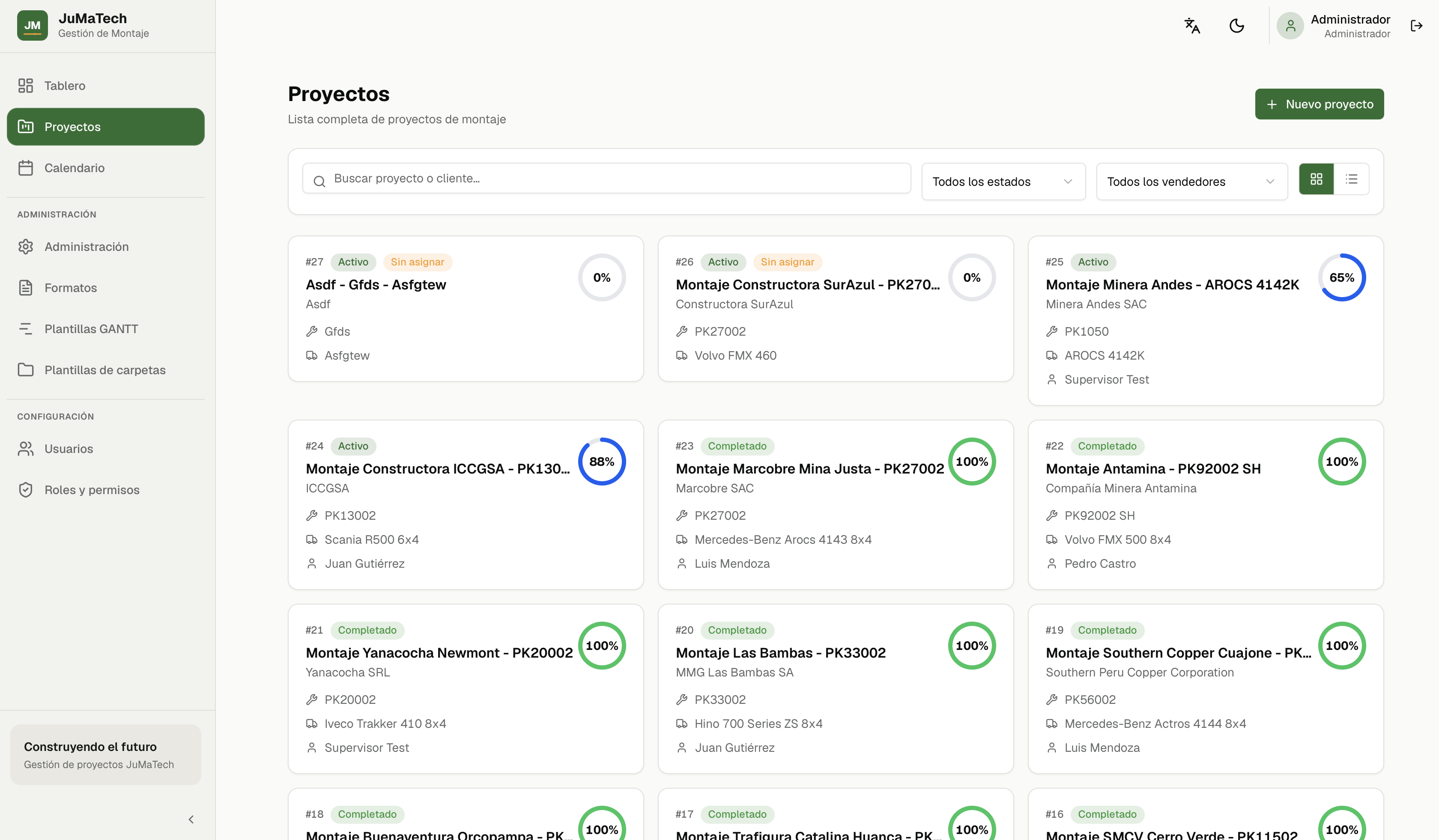Click the Construyendo el futuro footer card
The width and height of the screenshot is (1439, 840).
click(106, 754)
